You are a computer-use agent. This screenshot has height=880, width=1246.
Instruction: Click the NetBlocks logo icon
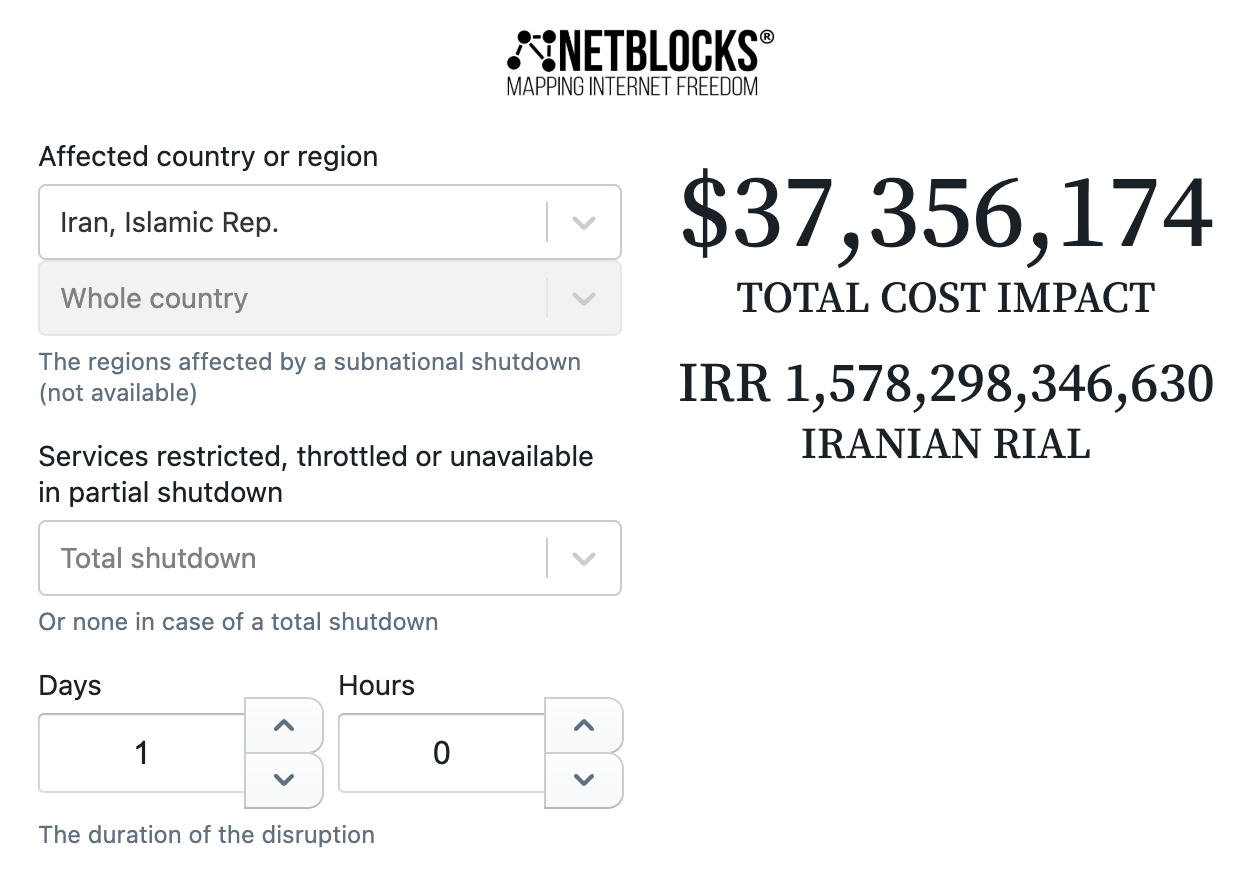coord(533,51)
